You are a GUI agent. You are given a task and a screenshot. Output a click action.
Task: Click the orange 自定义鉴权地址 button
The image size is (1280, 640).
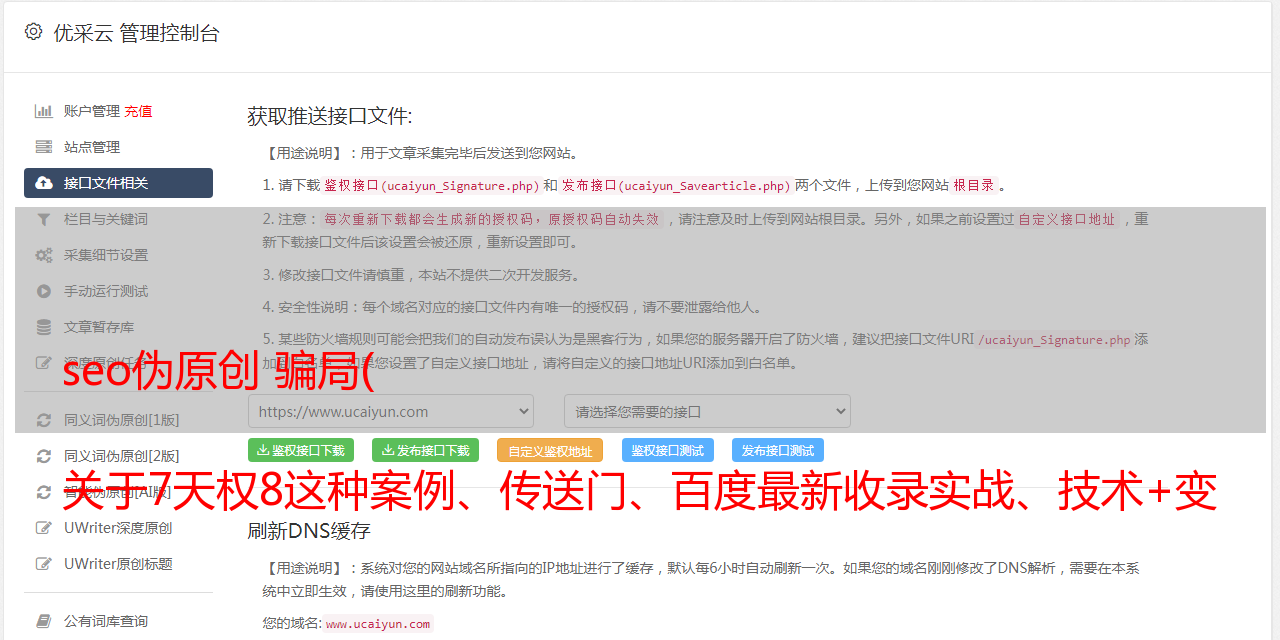pyautogui.click(x=550, y=450)
